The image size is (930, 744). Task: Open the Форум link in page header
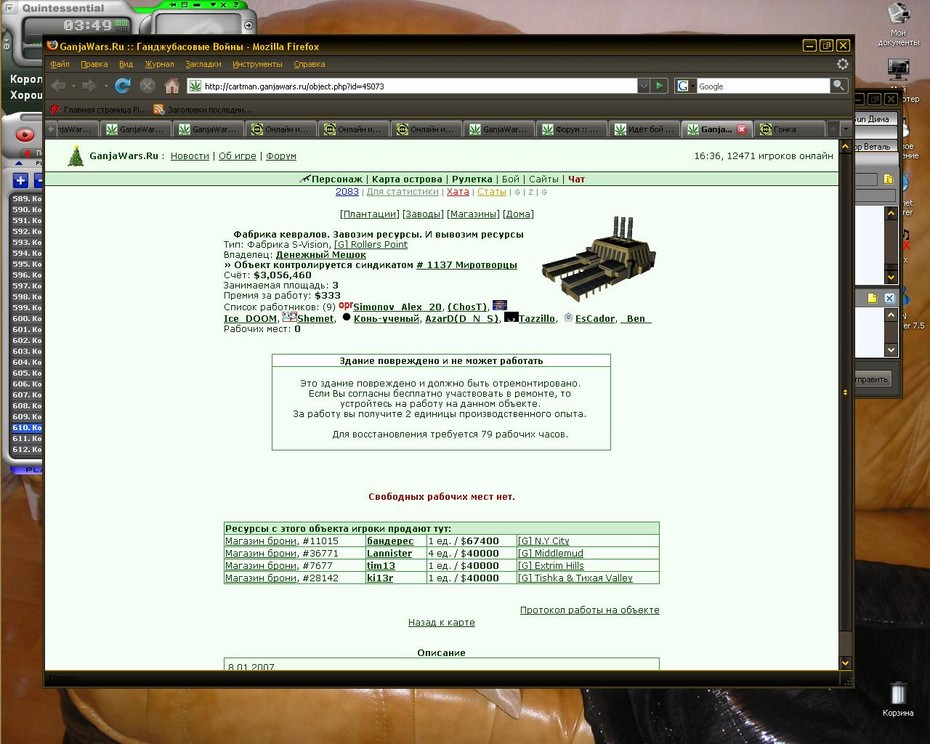[281, 156]
